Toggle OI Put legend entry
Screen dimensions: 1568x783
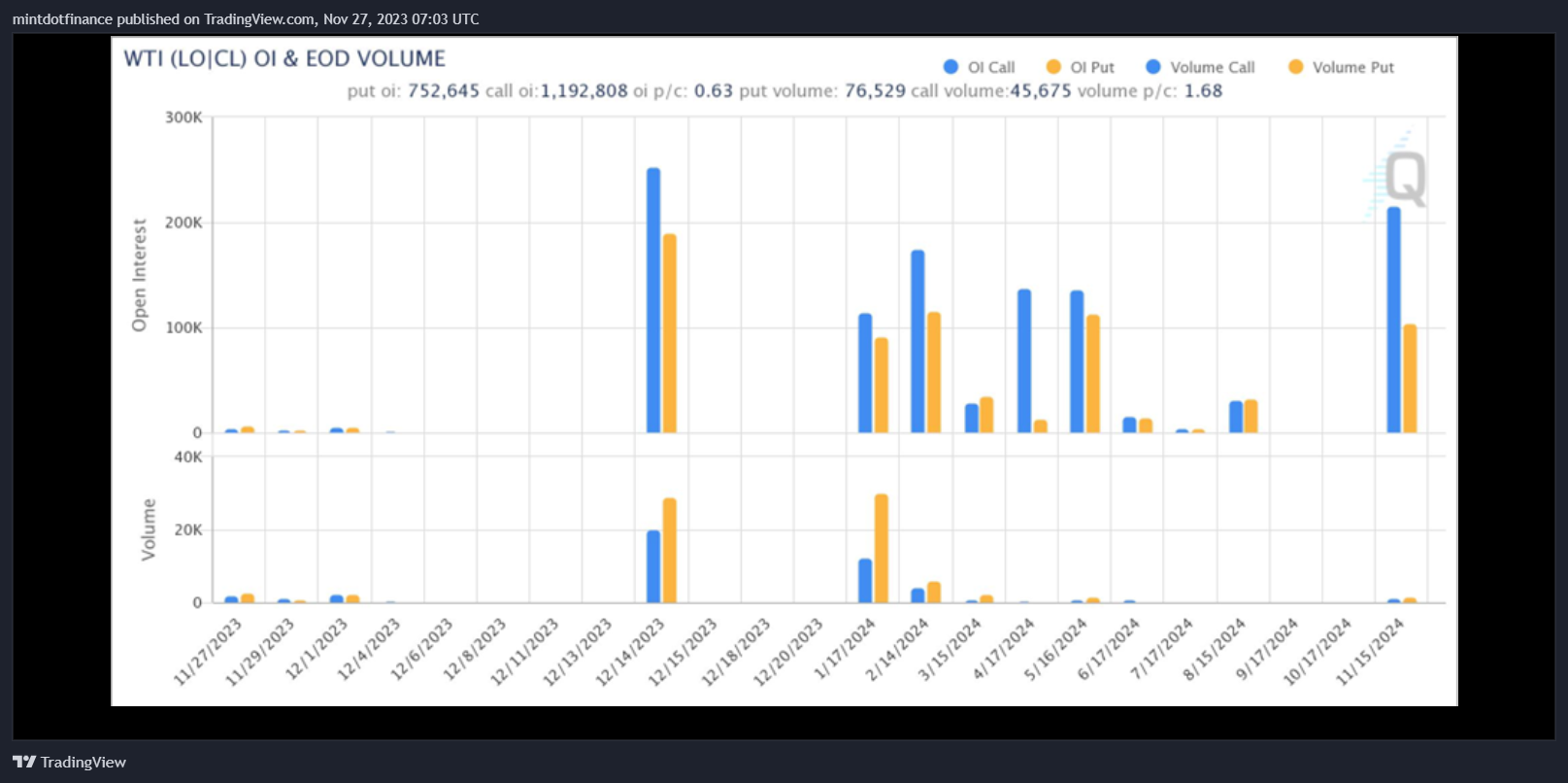(x=1080, y=67)
